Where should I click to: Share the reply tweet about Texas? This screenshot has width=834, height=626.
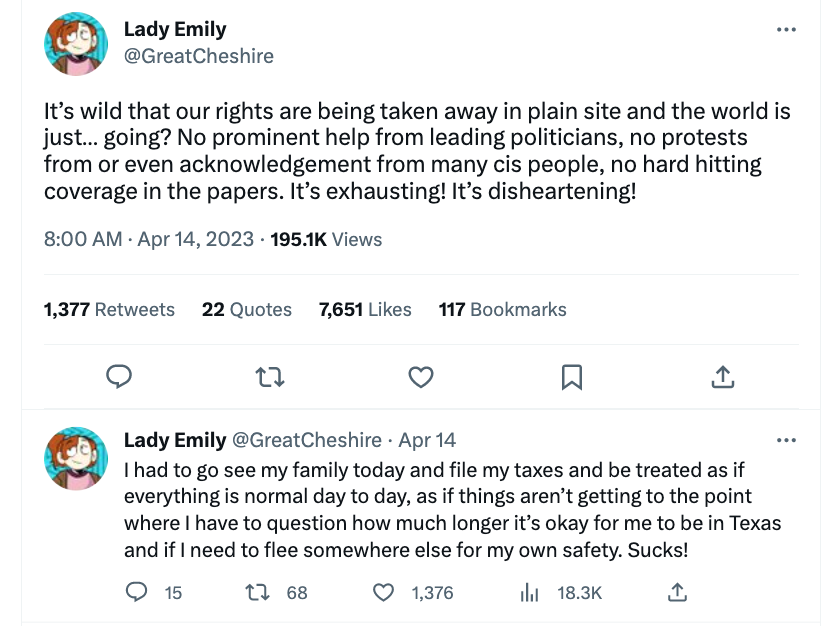(677, 592)
